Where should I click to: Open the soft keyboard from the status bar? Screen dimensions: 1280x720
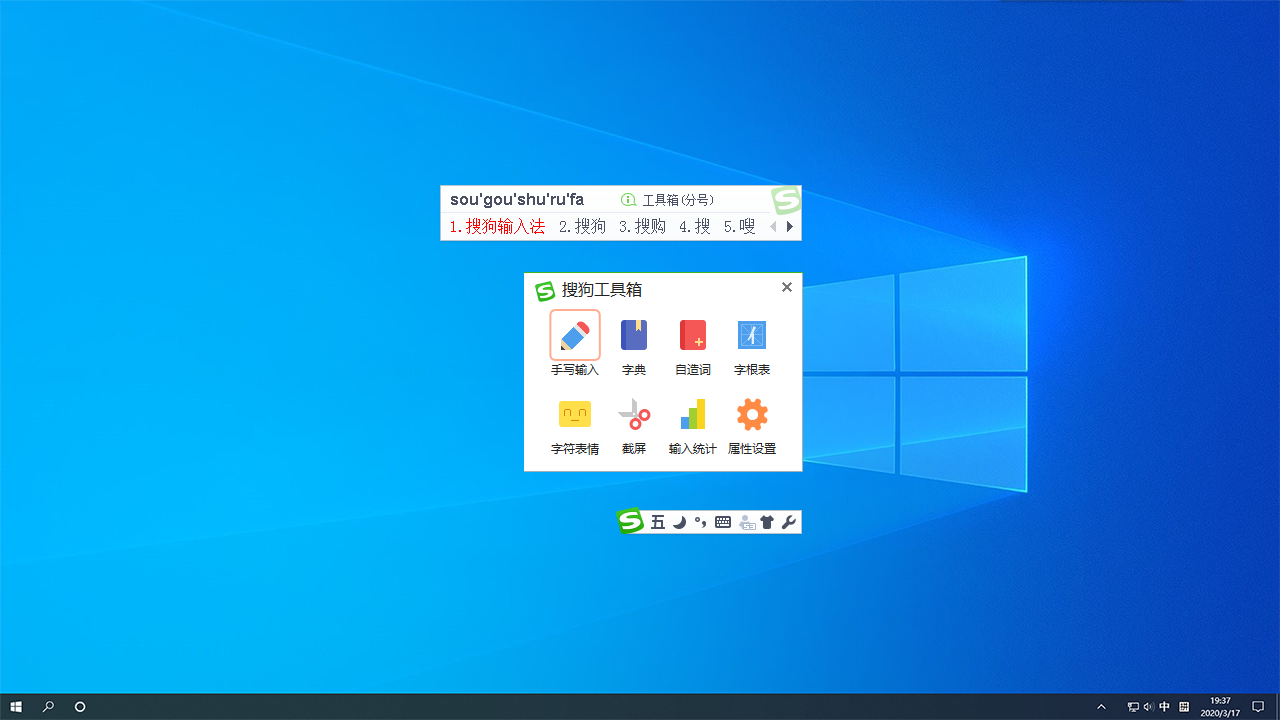[x=723, y=522]
